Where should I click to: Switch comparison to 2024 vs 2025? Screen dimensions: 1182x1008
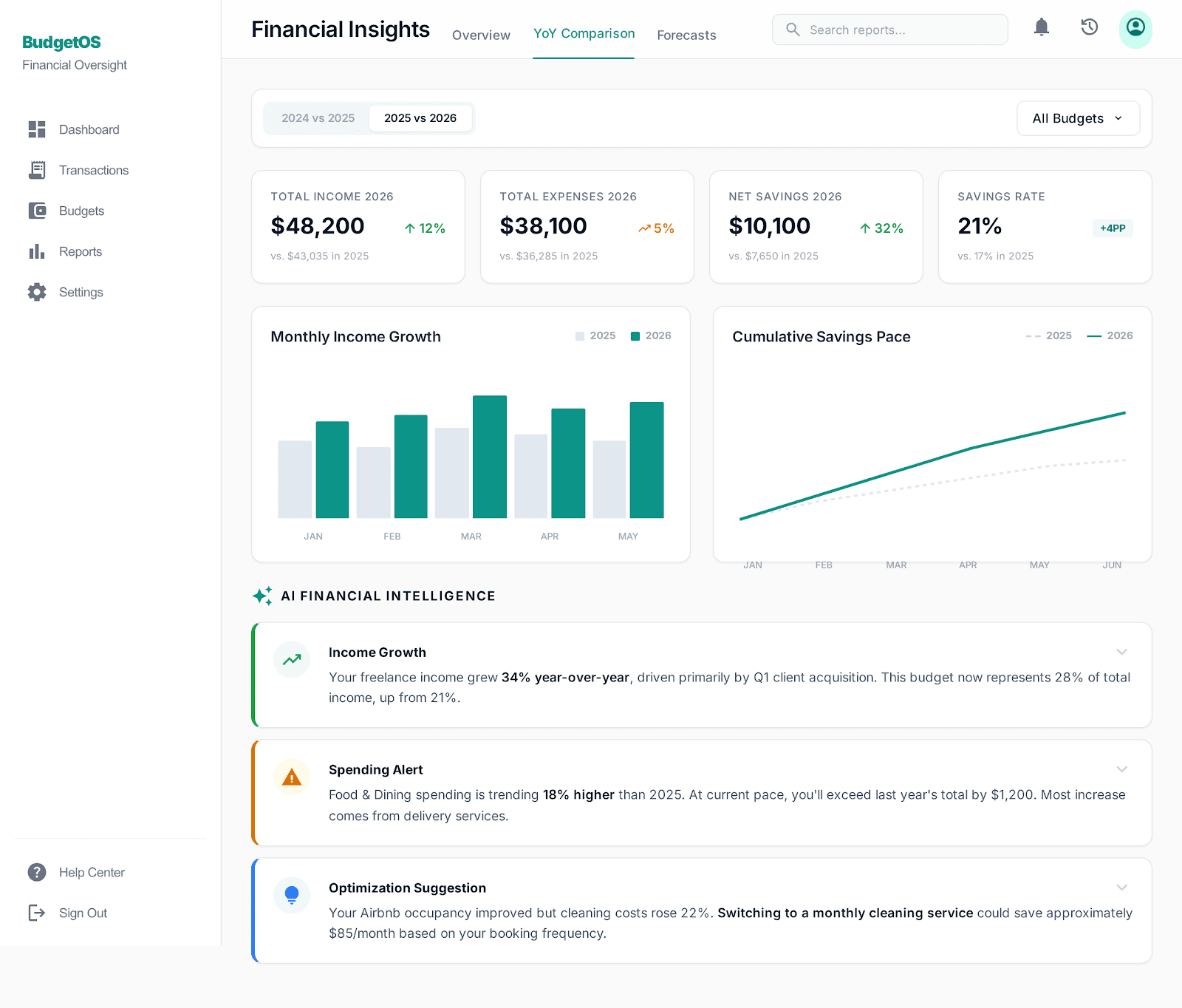pyautogui.click(x=318, y=118)
